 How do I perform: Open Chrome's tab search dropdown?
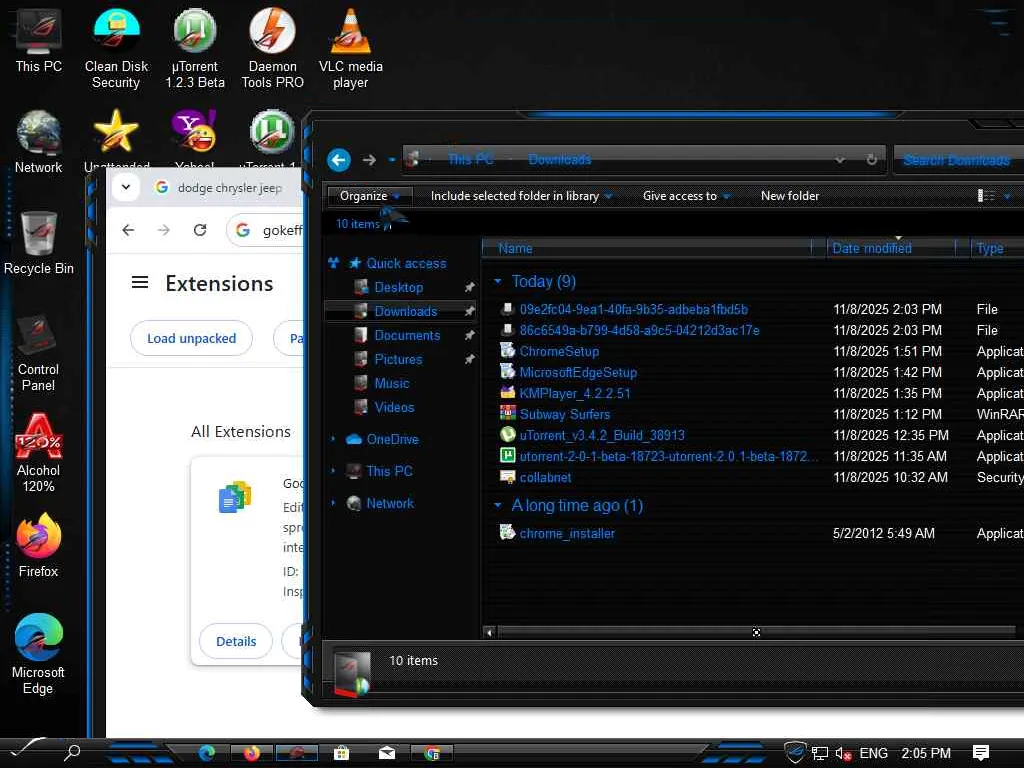coord(126,187)
